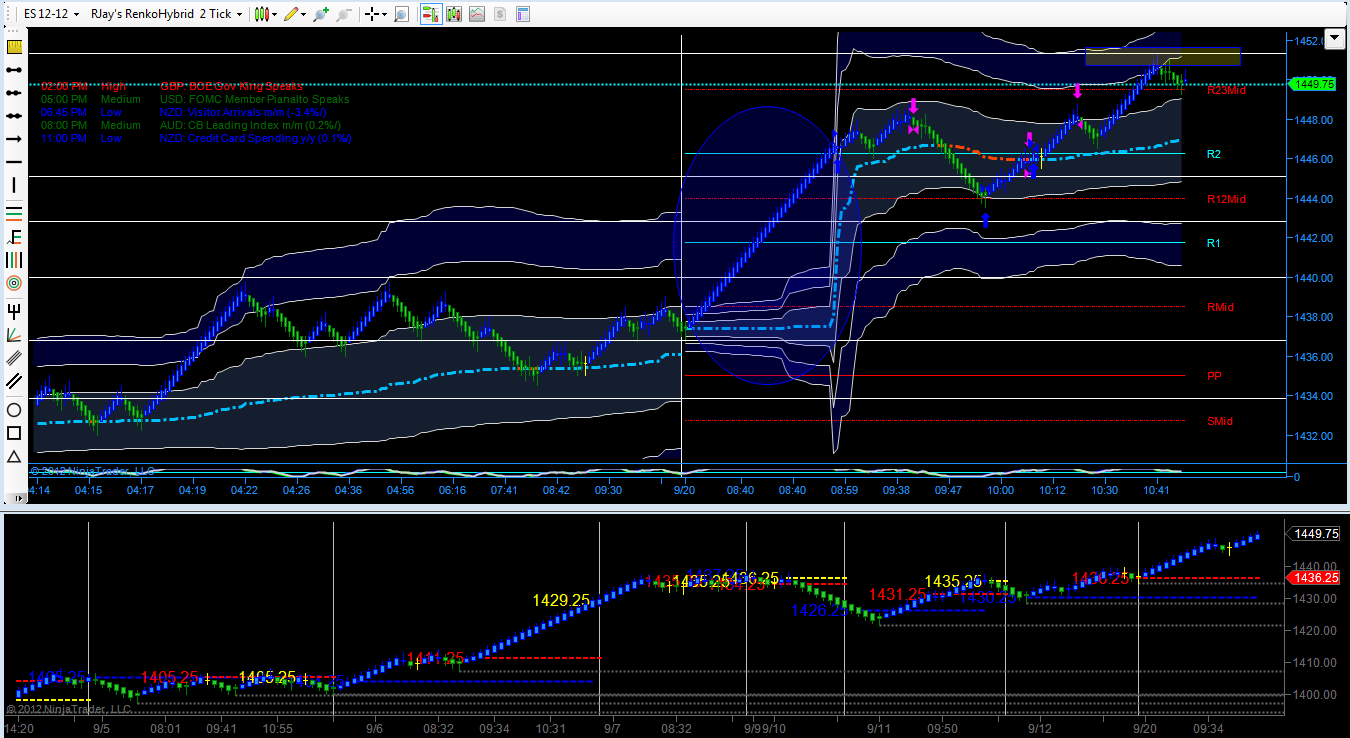
Task: Select the Gann Fan tool
Action: [x=14, y=334]
